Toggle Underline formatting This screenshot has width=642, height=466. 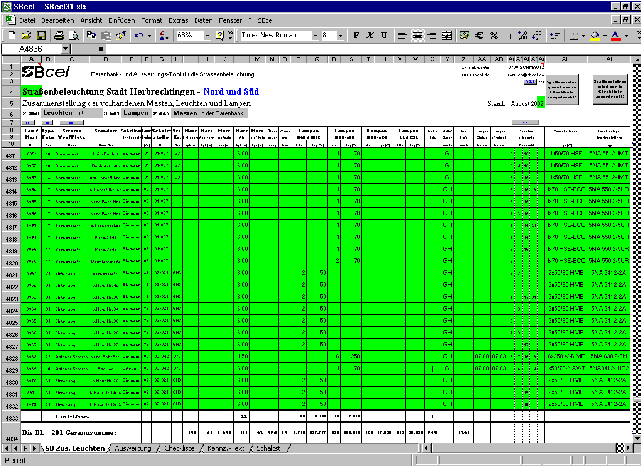point(384,36)
